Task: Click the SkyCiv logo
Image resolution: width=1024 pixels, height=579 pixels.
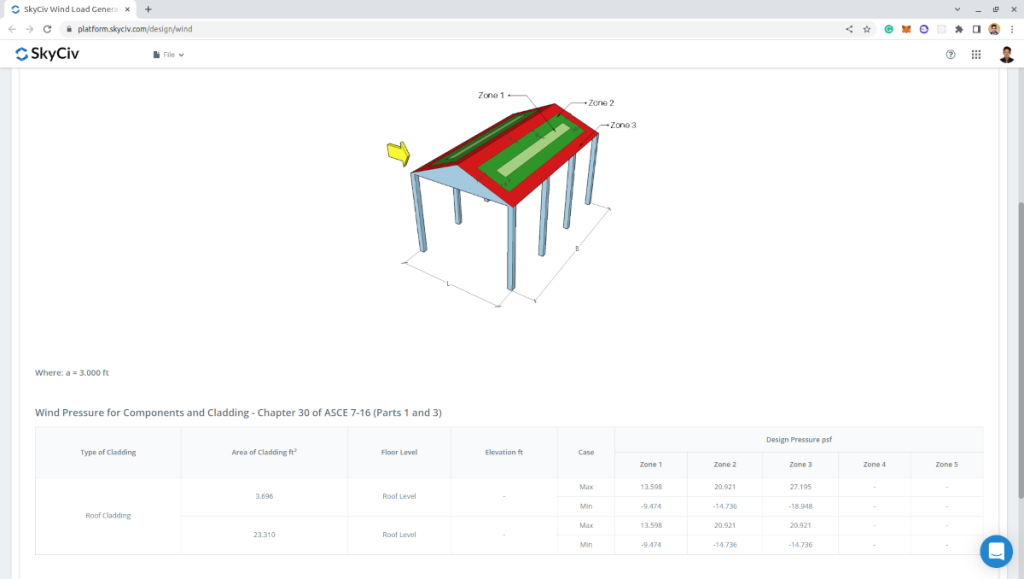Action: (47, 54)
